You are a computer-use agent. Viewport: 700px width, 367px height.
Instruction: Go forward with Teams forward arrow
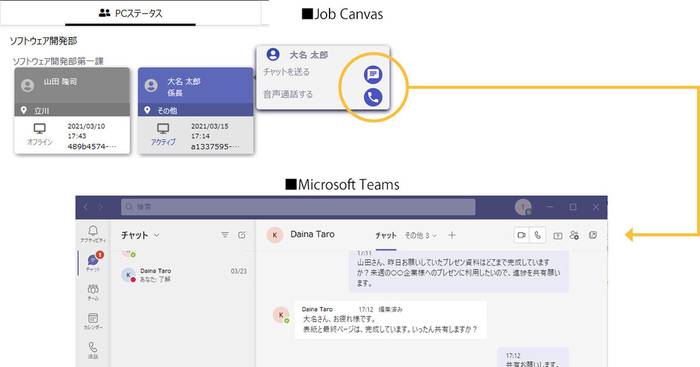pos(101,207)
